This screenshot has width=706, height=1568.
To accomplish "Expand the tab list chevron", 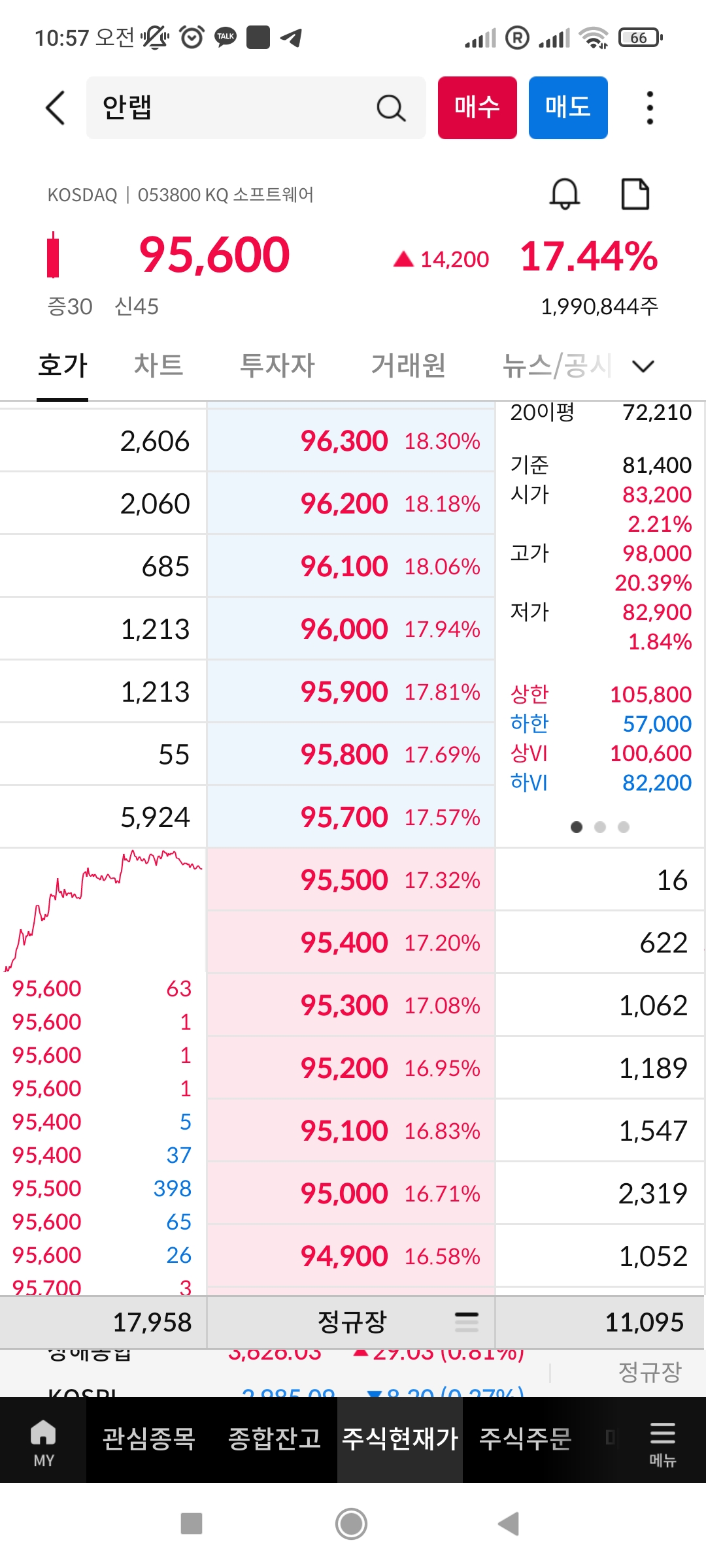I will tap(643, 366).
